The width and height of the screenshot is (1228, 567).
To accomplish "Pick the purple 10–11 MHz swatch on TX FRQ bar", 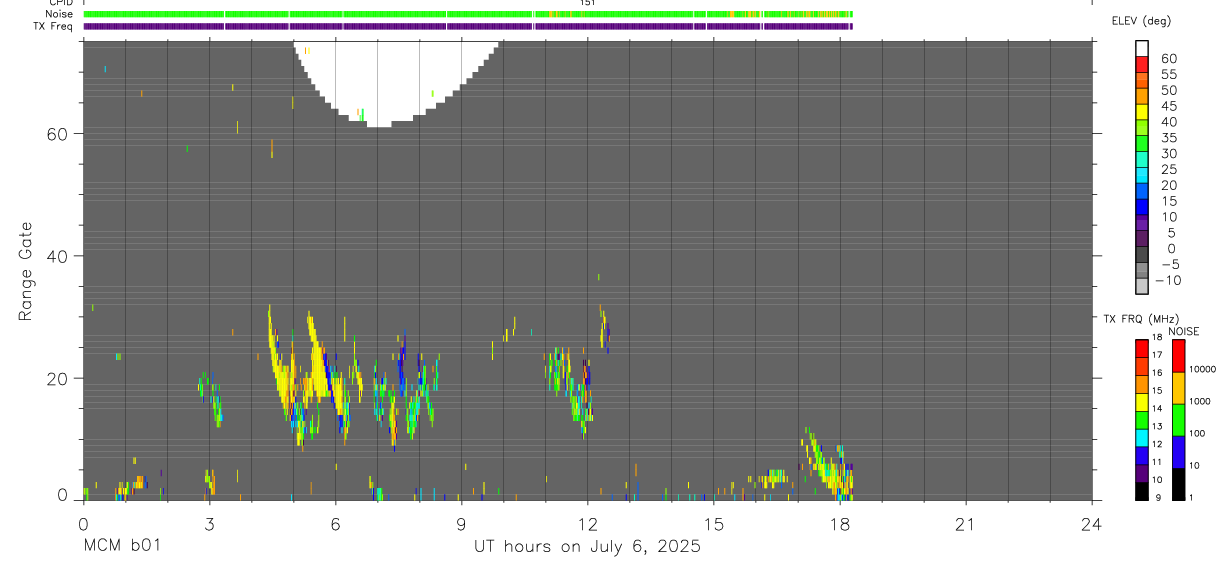I will point(1141,473).
